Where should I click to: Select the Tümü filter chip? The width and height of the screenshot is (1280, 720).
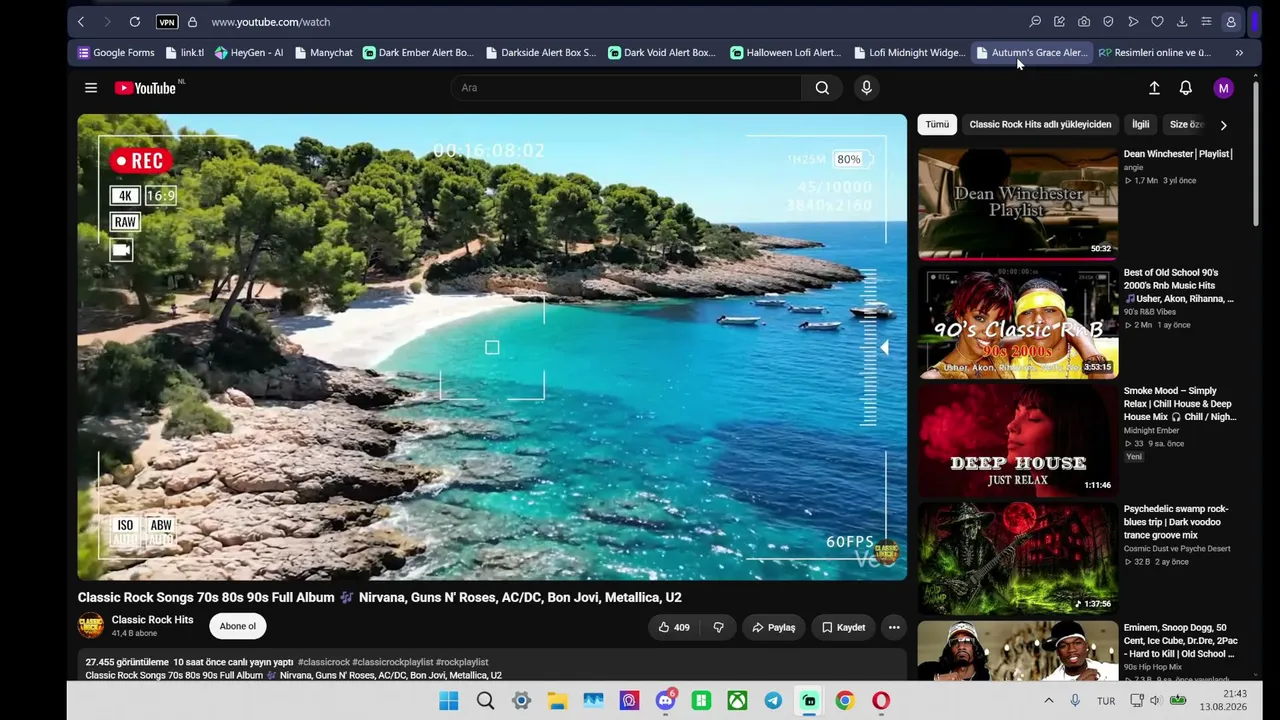[937, 125]
